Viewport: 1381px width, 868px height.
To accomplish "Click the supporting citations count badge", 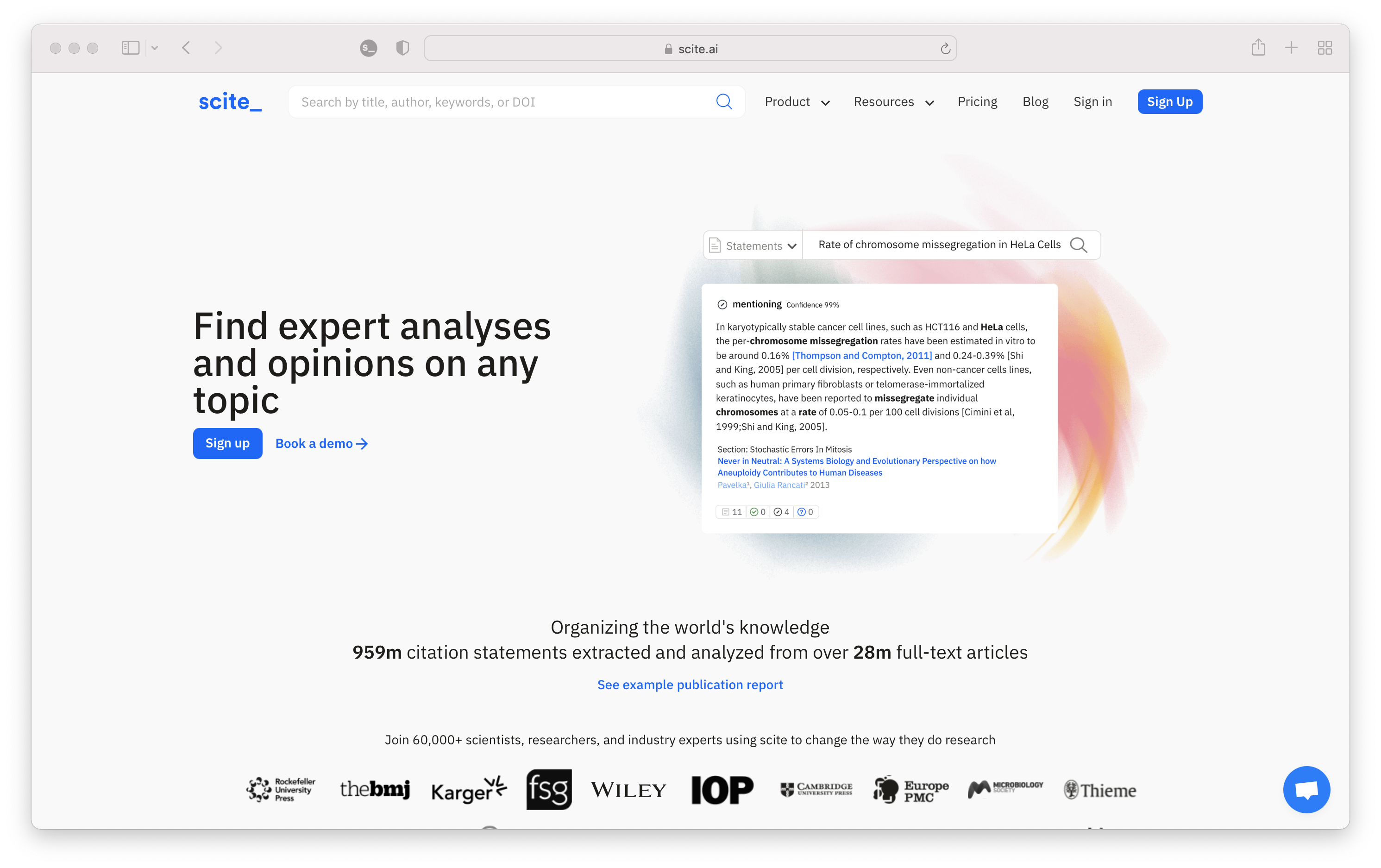I will [758, 512].
